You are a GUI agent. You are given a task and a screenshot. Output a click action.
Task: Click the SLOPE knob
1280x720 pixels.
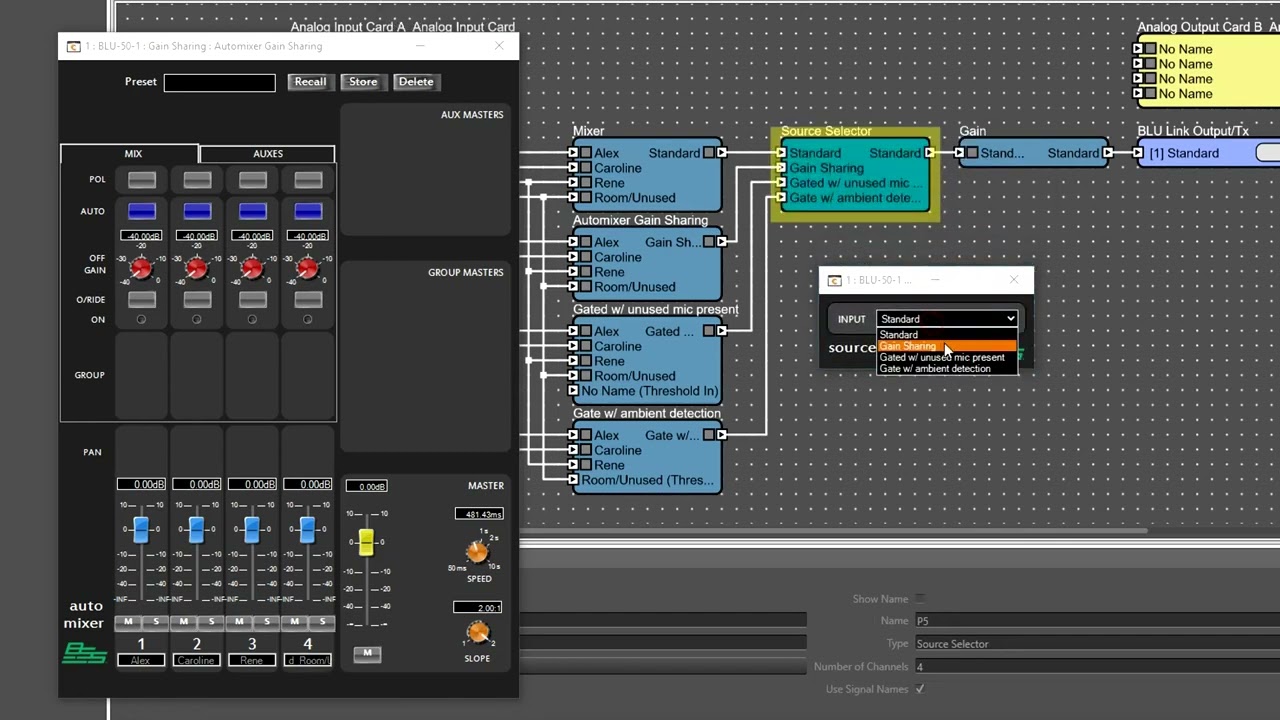(478, 632)
